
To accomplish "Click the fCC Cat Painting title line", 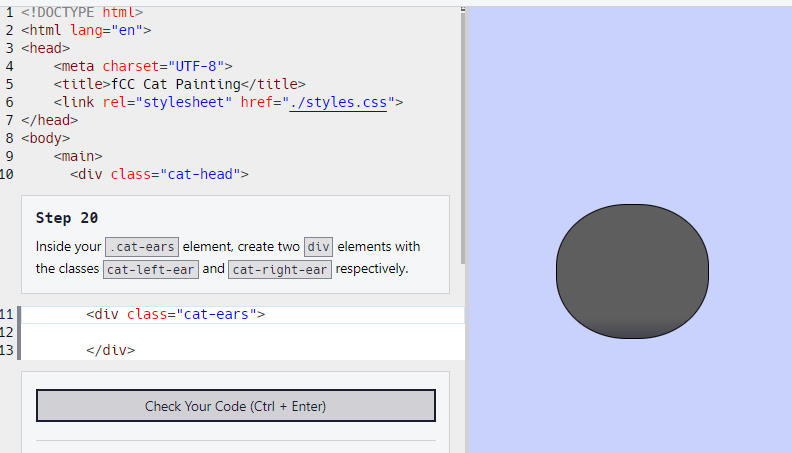I will point(179,84).
